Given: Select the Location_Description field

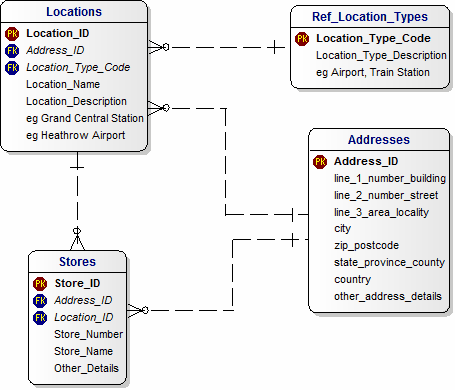Looking at the screenshot, I should pyautogui.click(x=76, y=102).
